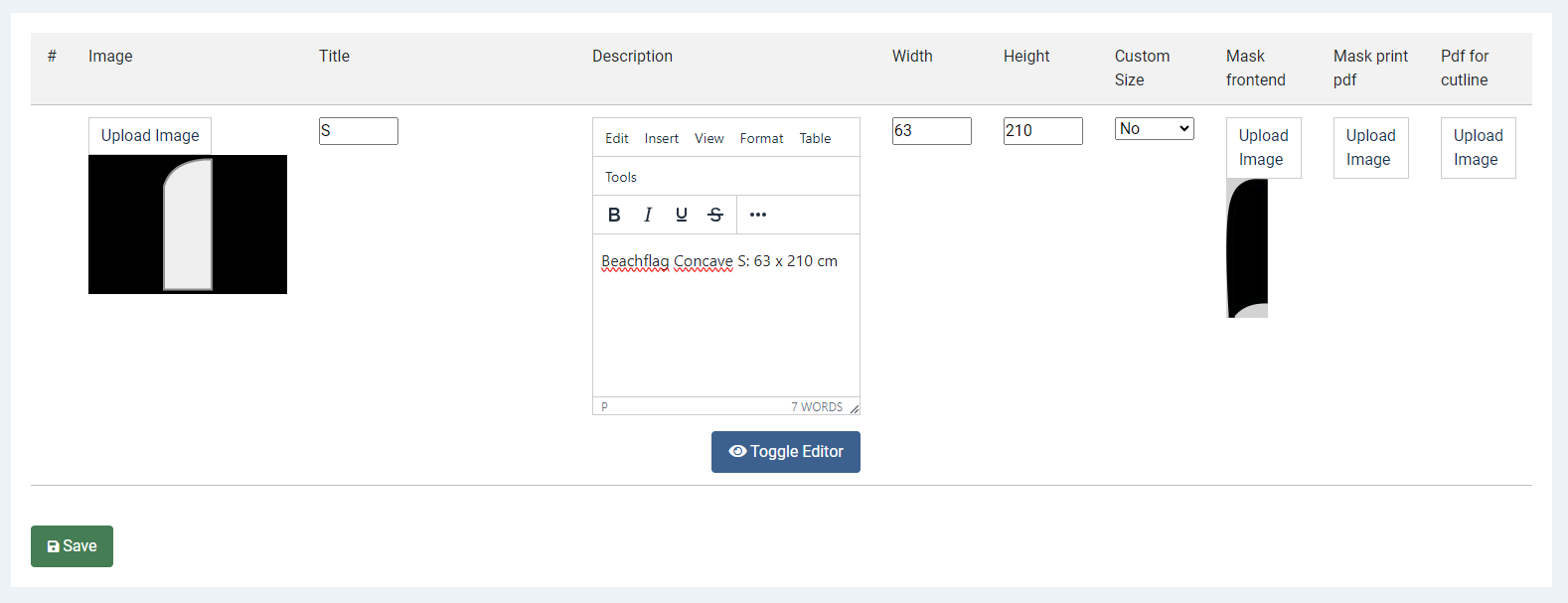Open the View menu in editor
This screenshot has width=1568, height=603.
coord(709,138)
